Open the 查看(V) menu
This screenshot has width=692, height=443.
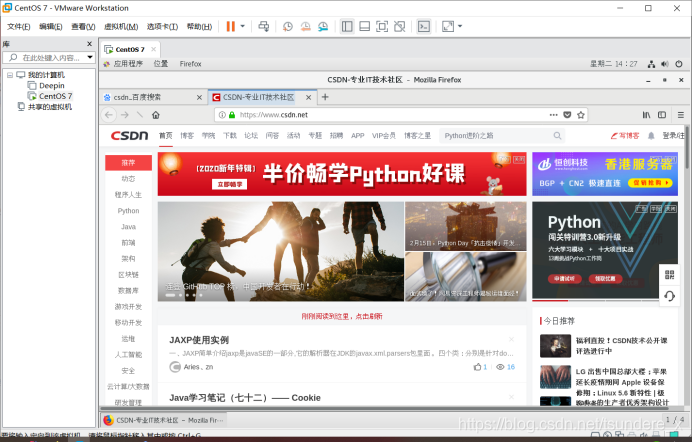tap(83, 27)
